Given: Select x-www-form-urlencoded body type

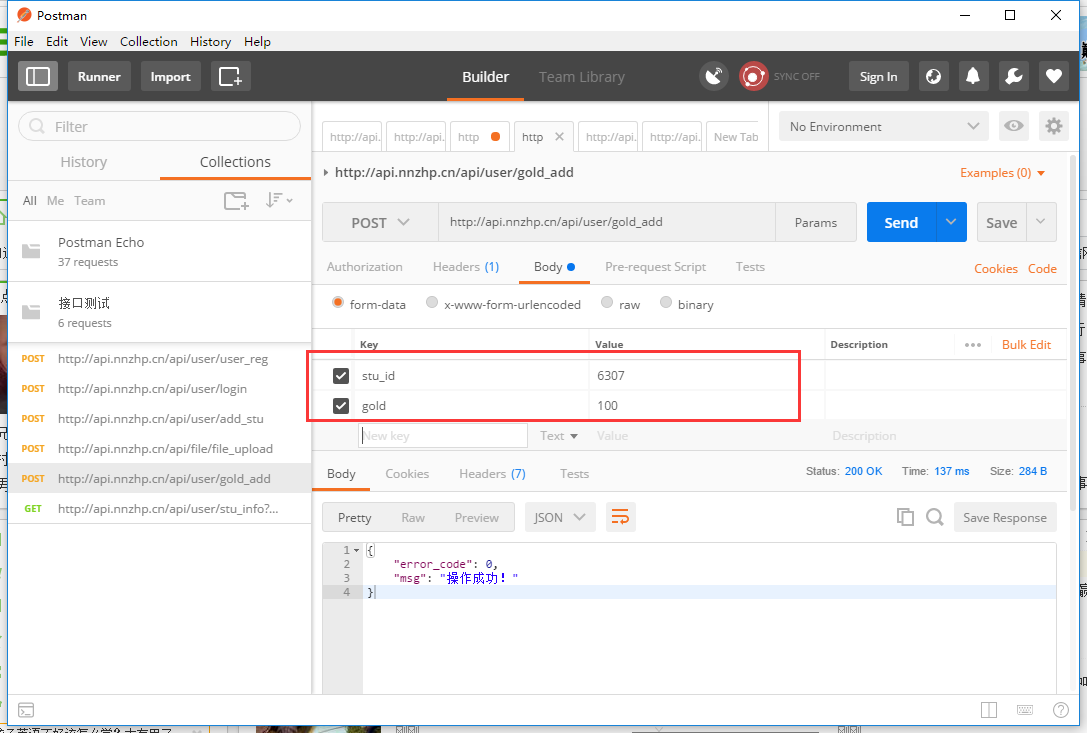Looking at the screenshot, I should pos(432,302).
